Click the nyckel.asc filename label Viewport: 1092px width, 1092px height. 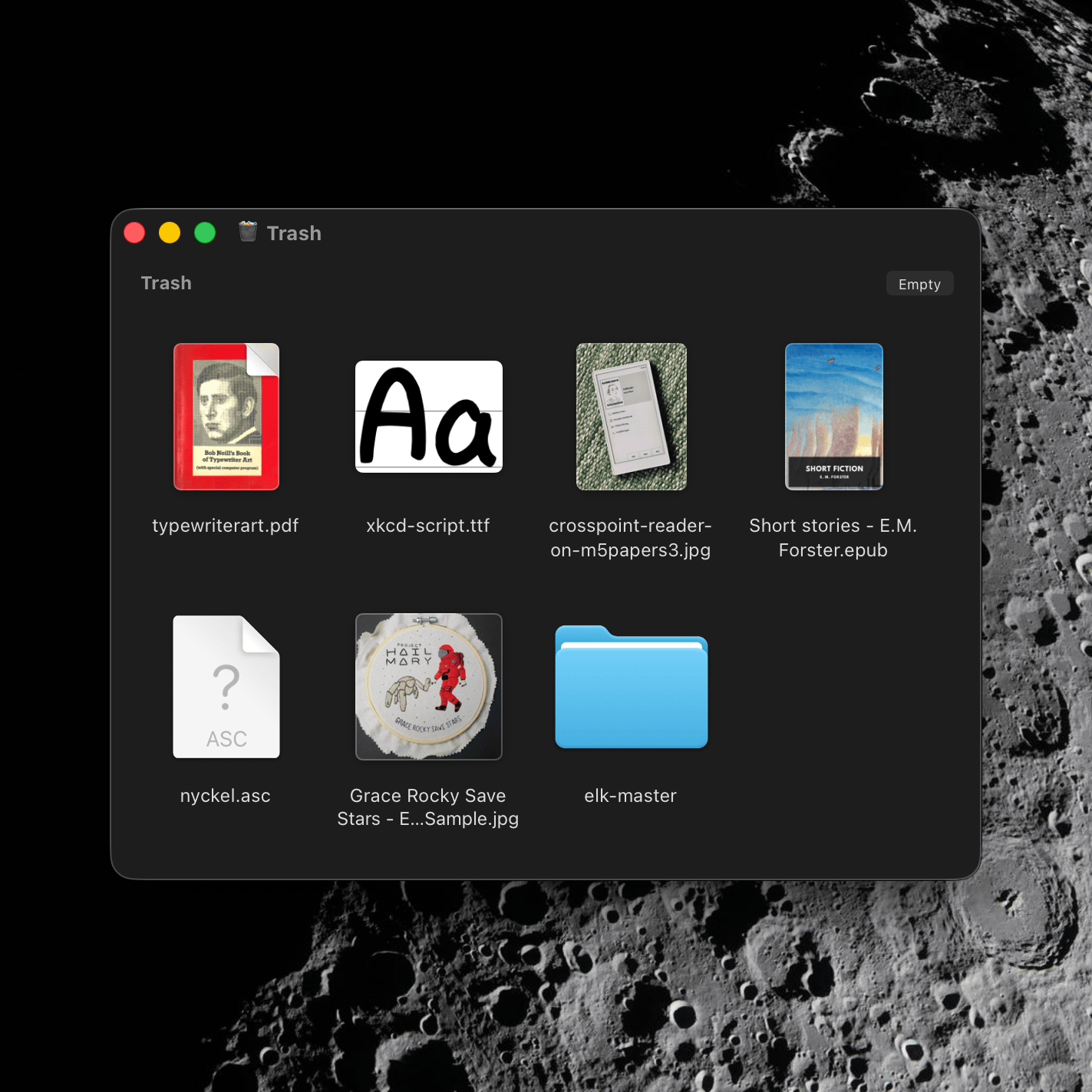point(226,796)
